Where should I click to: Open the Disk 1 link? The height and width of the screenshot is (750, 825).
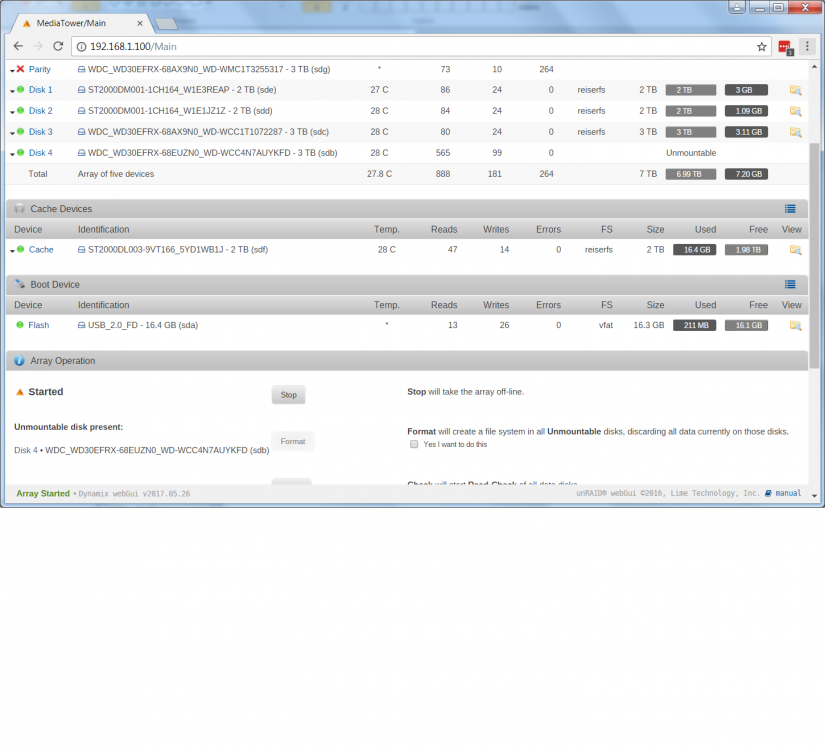pos(41,90)
